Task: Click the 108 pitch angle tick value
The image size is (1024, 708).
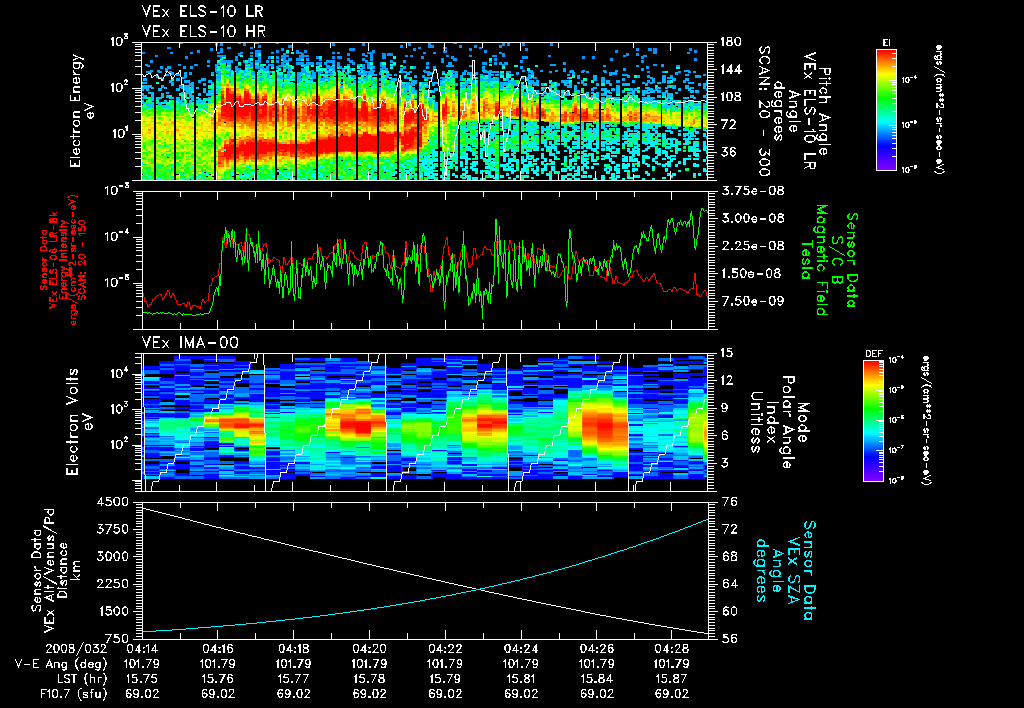Action: [731, 97]
